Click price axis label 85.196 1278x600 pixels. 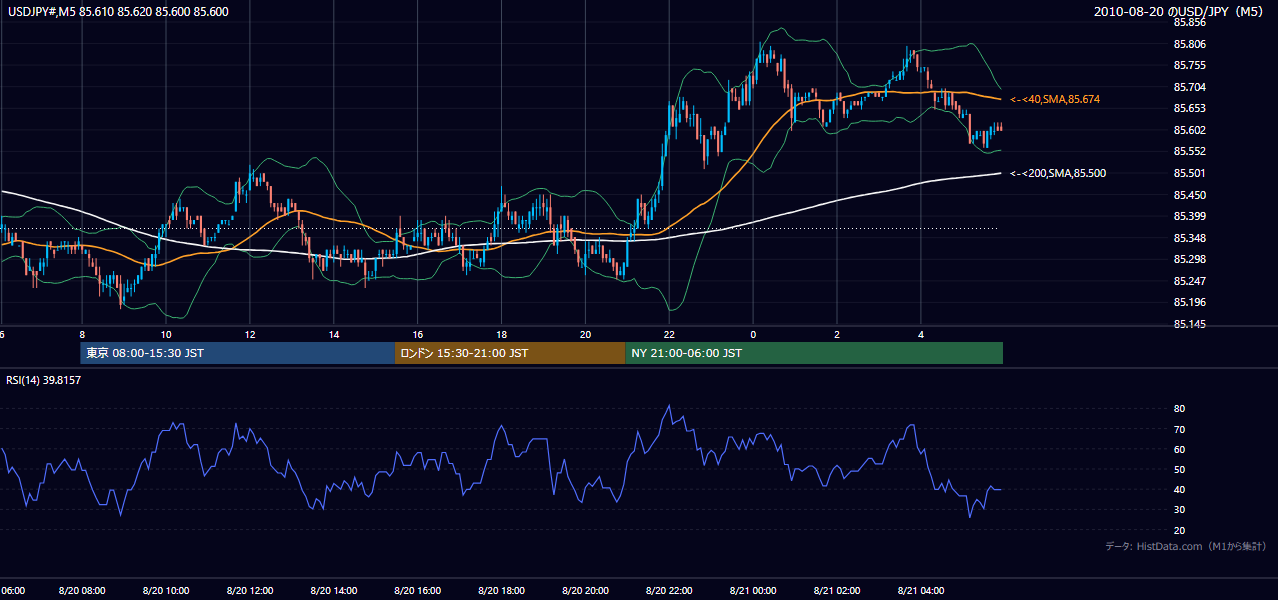[1190, 302]
